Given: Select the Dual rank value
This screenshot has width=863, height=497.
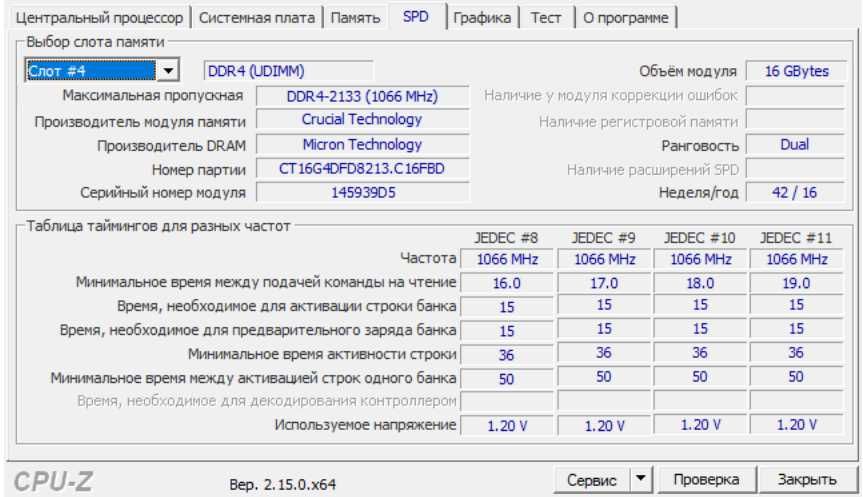Looking at the screenshot, I should pyautogui.click(x=795, y=145).
